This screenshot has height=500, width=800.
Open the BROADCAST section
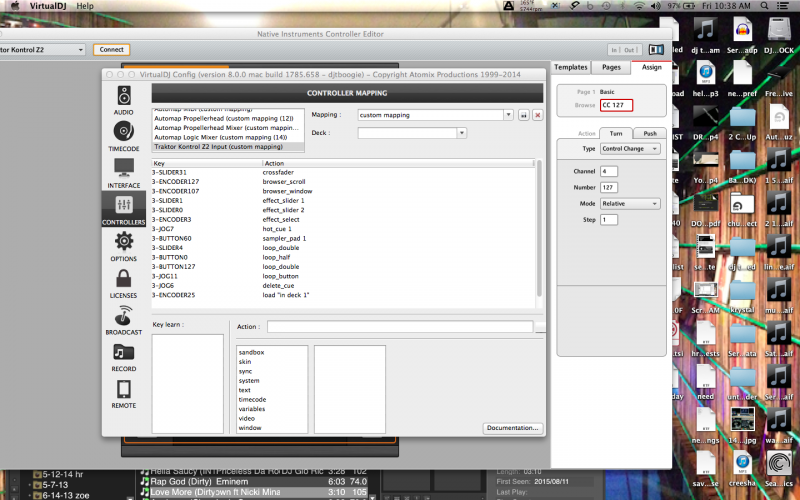point(123,320)
